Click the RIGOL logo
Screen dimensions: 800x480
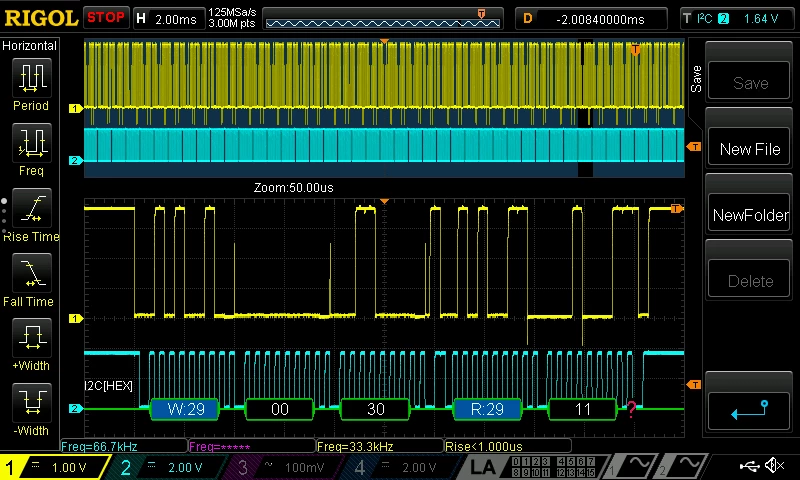coord(41,18)
